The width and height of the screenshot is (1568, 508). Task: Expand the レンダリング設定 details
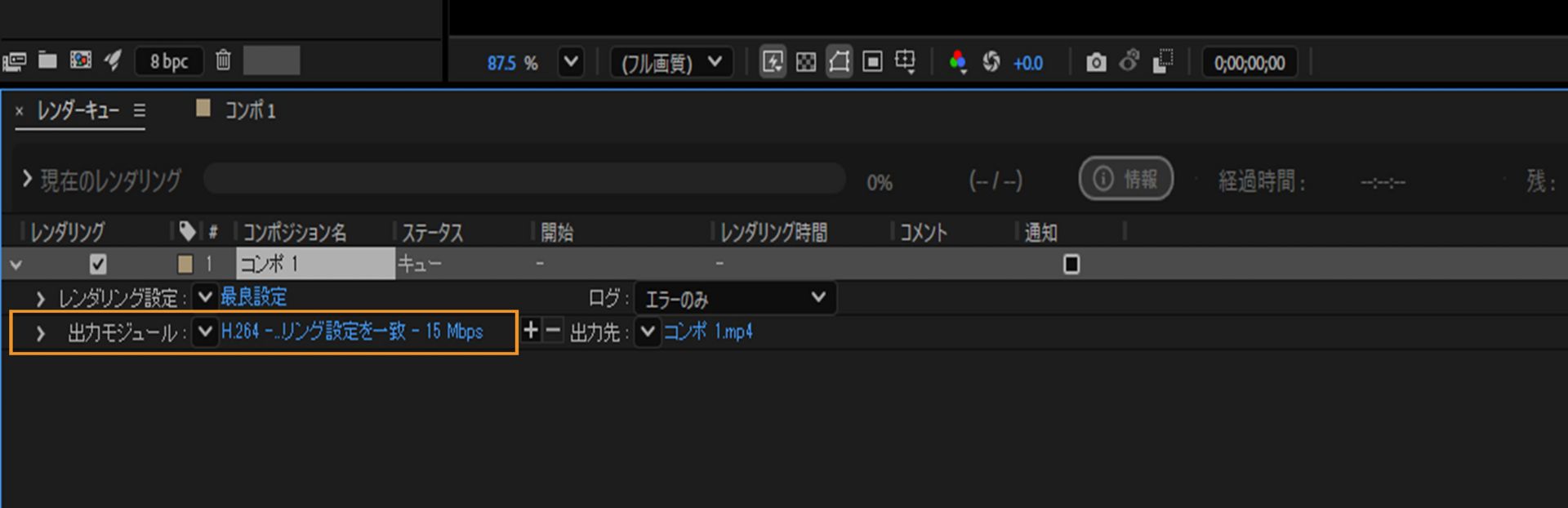click(40, 298)
